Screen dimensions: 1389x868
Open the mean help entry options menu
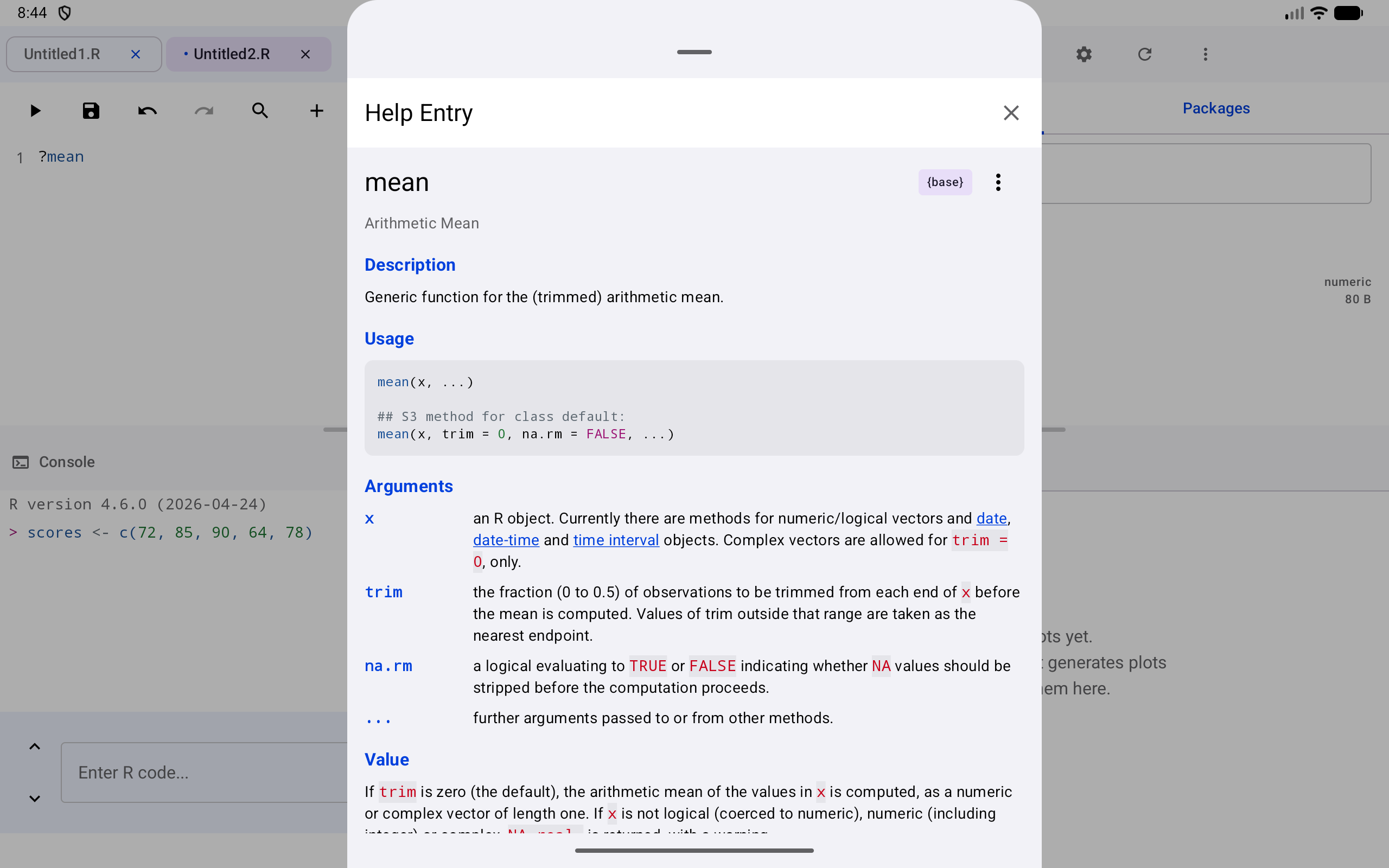pyautogui.click(x=998, y=182)
